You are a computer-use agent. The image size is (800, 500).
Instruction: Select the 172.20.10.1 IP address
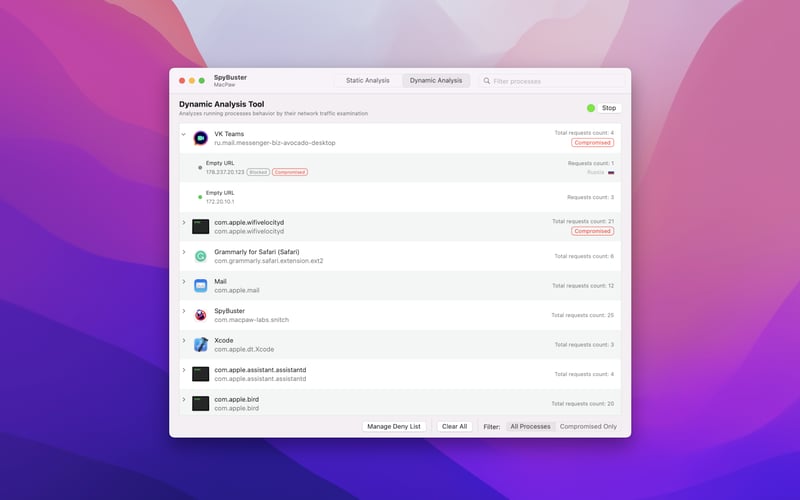point(220,202)
